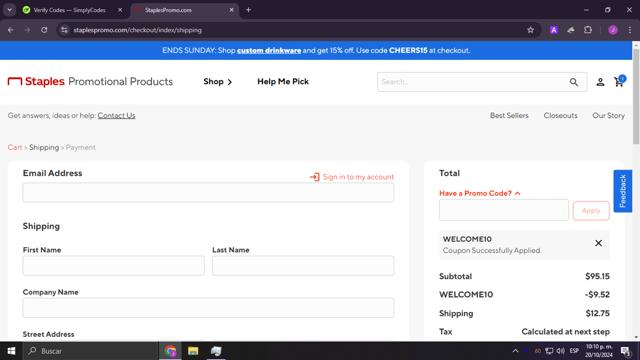This screenshot has height=360, width=640.
Task: Open site information icon in address bar
Action: [x=64, y=30]
